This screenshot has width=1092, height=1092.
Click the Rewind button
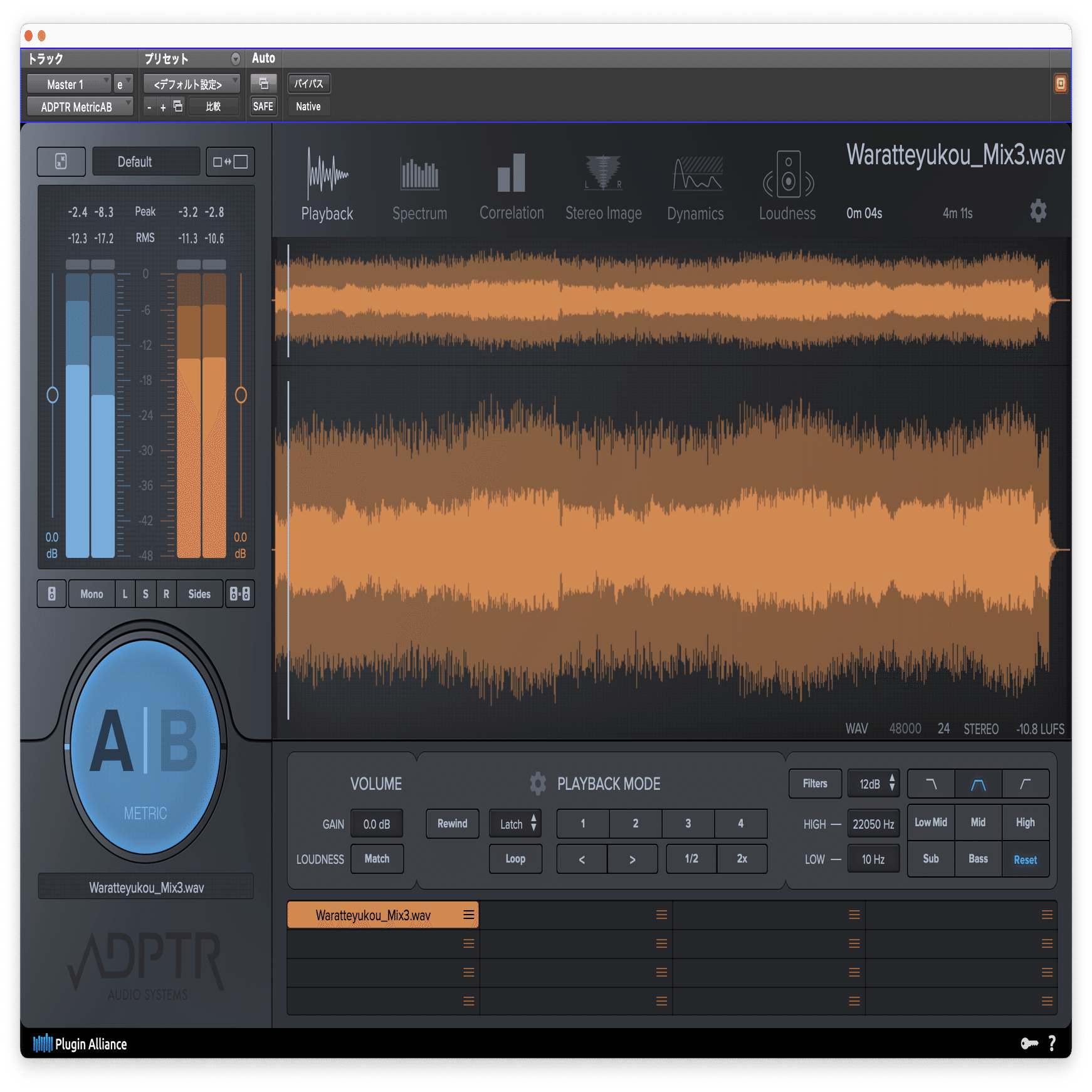(x=452, y=824)
